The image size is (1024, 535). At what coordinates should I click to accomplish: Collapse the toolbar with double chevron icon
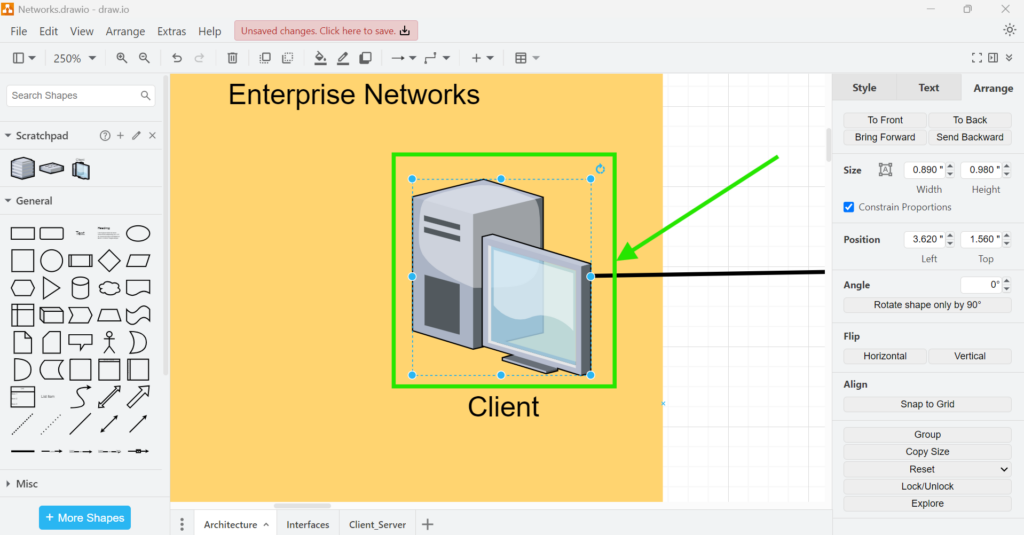coord(1009,58)
